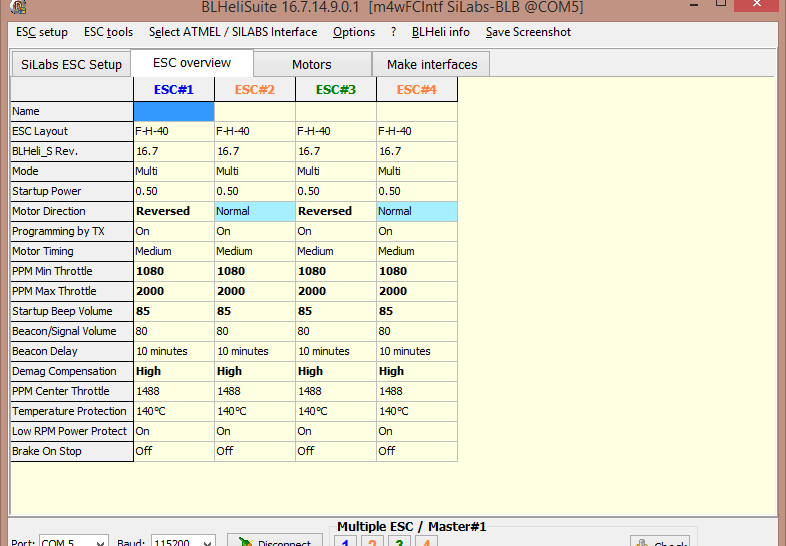The height and width of the screenshot is (546, 786).
Task: Click ESC#3 Demag Compensation High cell
Action: (x=336, y=372)
